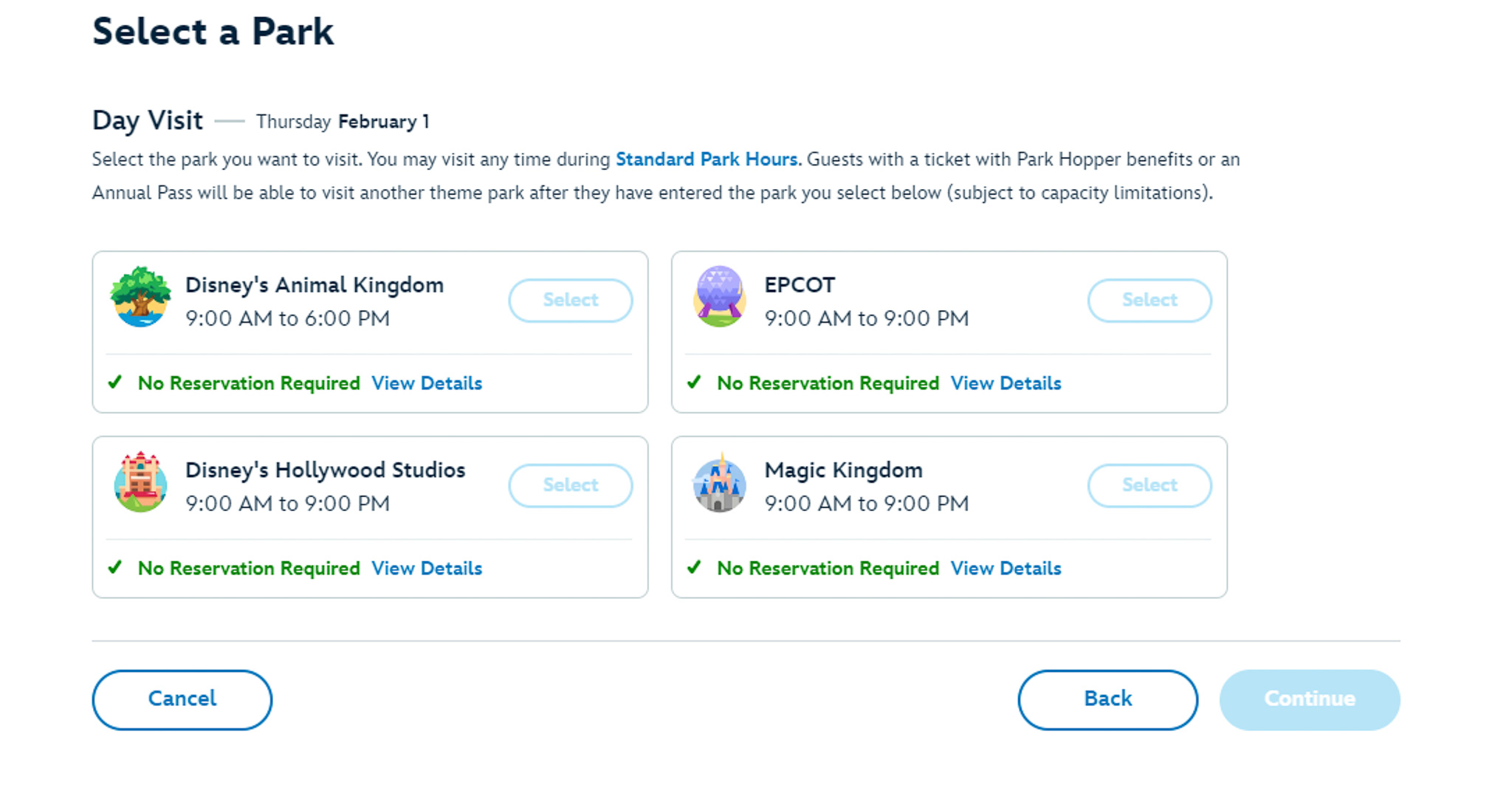View details for Disney's Animal Kingdom
Image resolution: width=1512 pixels, height=799 pixels.
[x=427, y=383]
